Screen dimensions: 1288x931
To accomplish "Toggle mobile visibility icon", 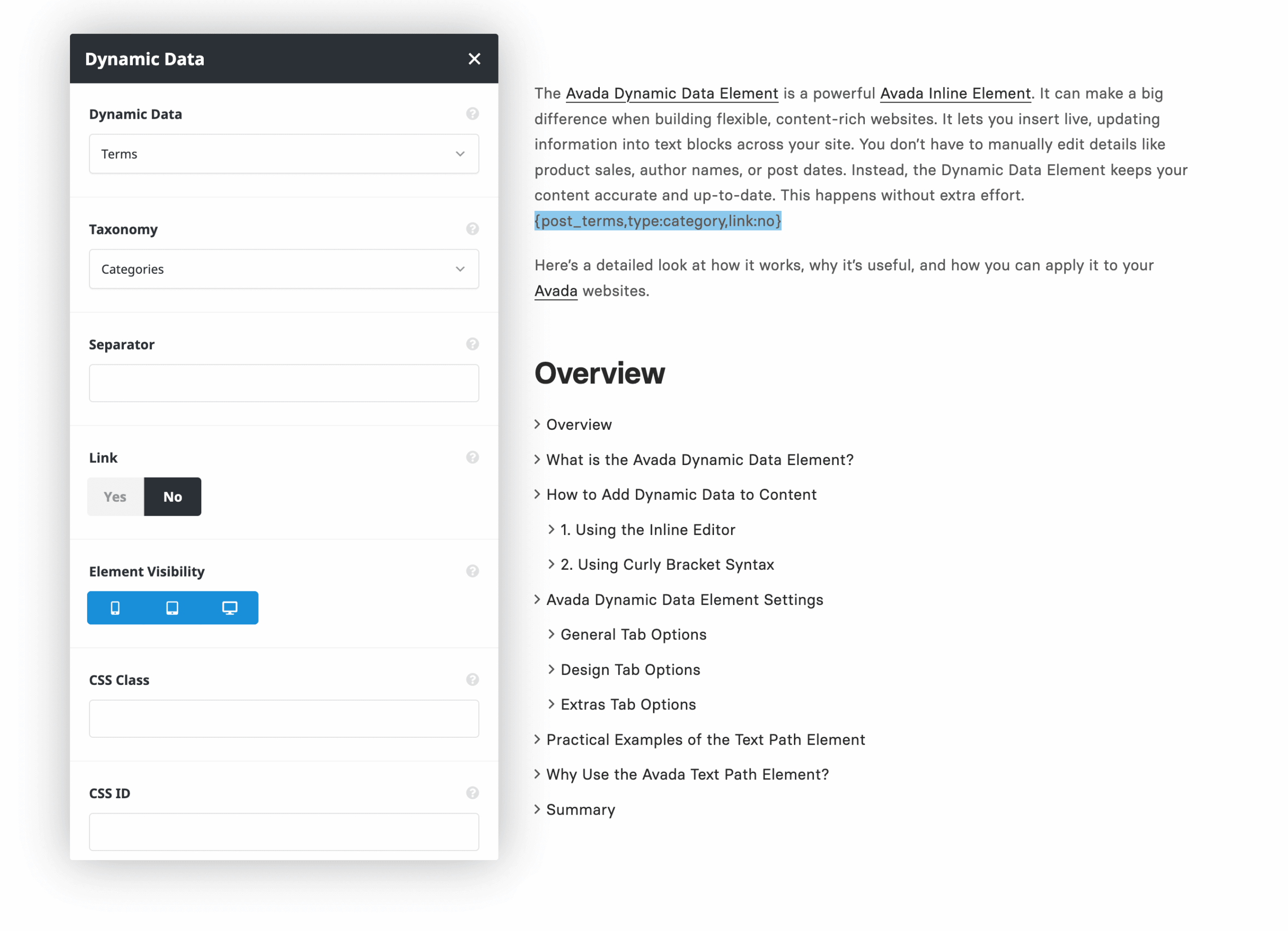I will [115, 608].
